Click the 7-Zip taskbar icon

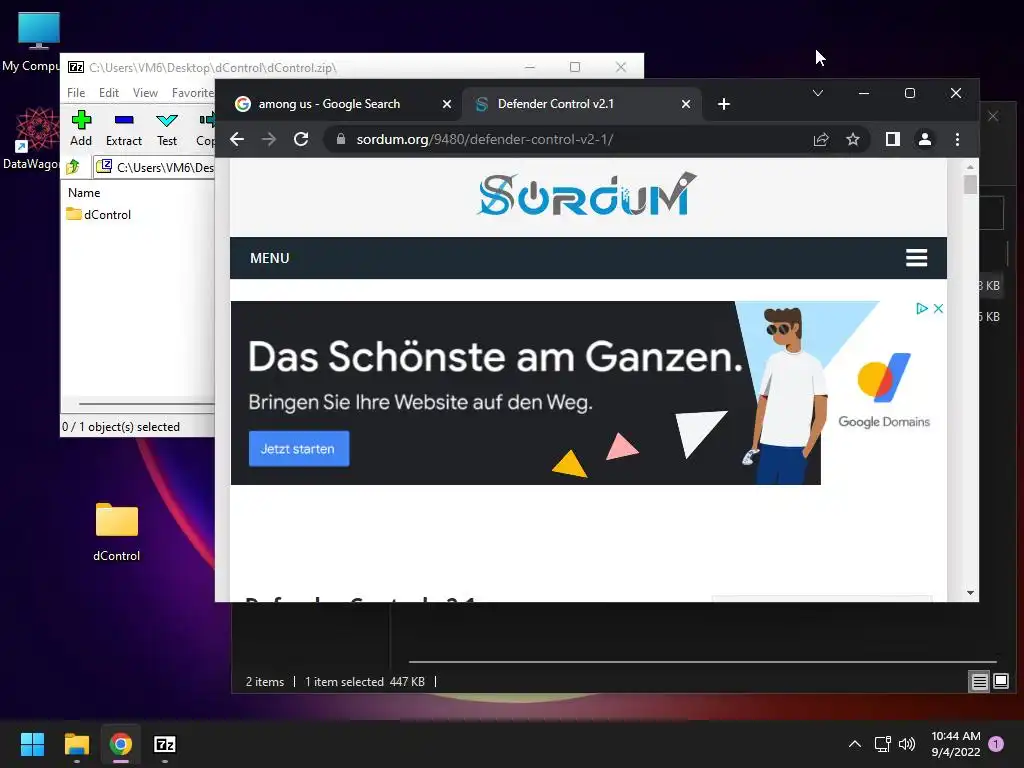coord(165,744)
